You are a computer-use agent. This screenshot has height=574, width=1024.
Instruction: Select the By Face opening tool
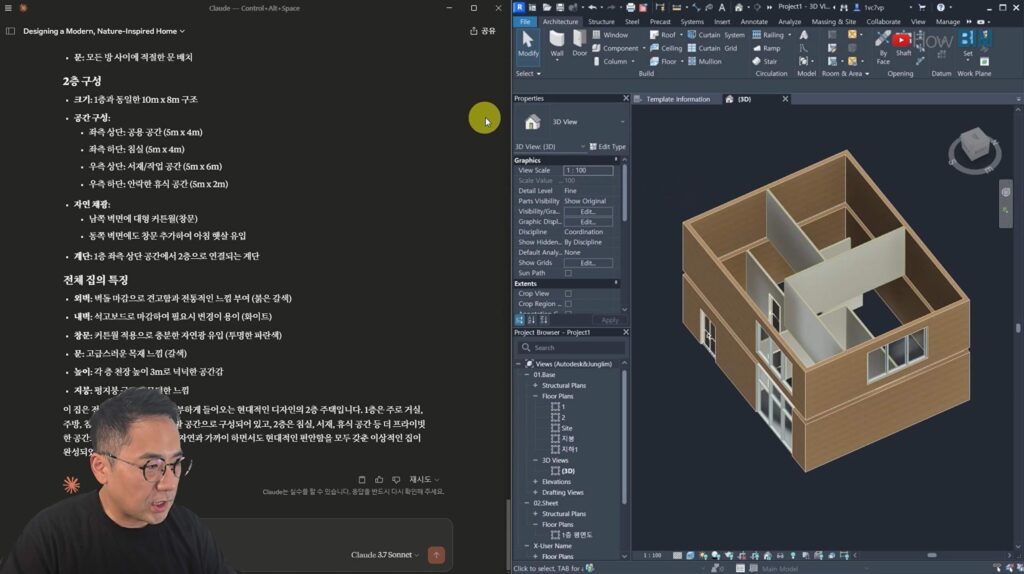(x=883, y=43)
